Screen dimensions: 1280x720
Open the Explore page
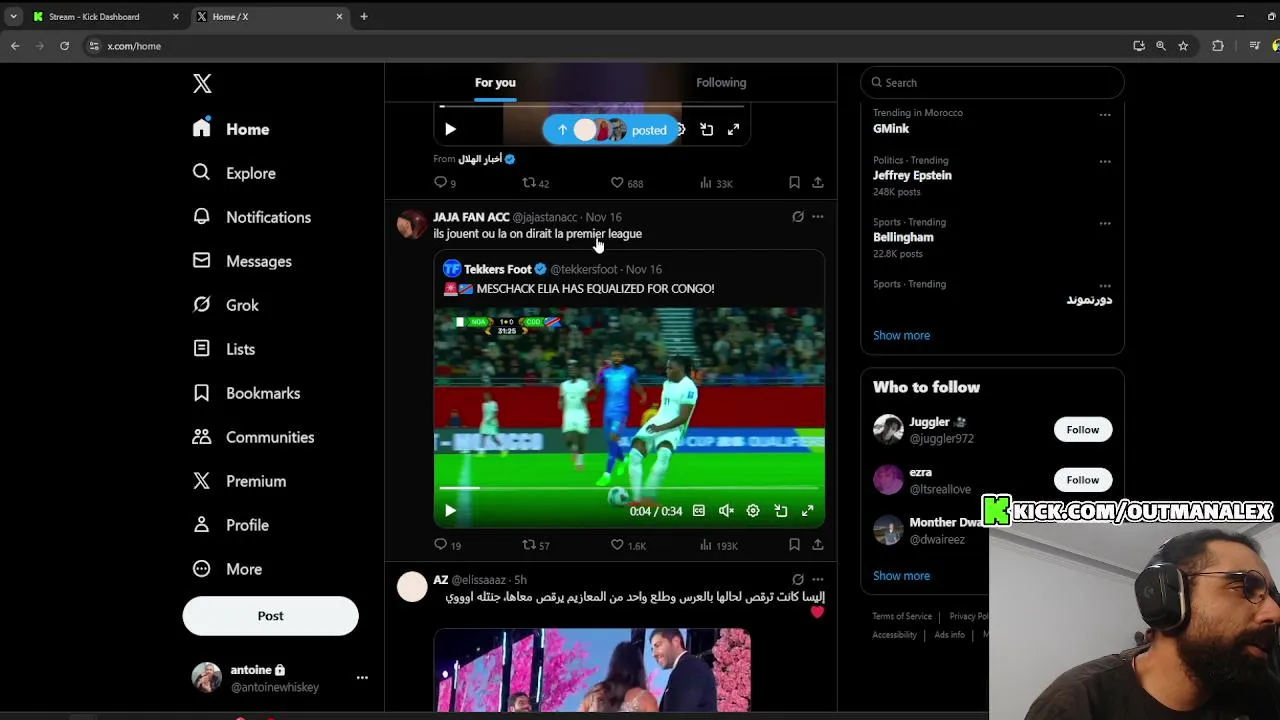tap(234, 173)
